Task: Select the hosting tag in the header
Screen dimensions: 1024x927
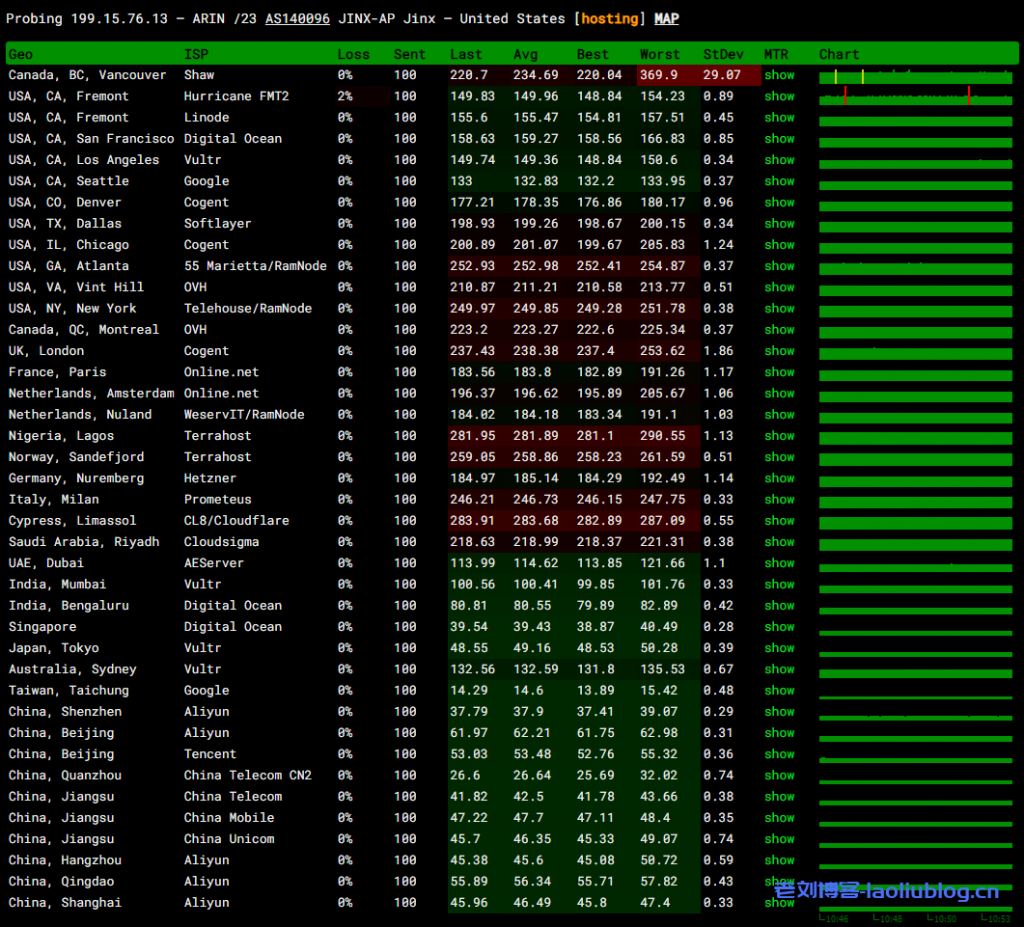Action: coord(609,19)
